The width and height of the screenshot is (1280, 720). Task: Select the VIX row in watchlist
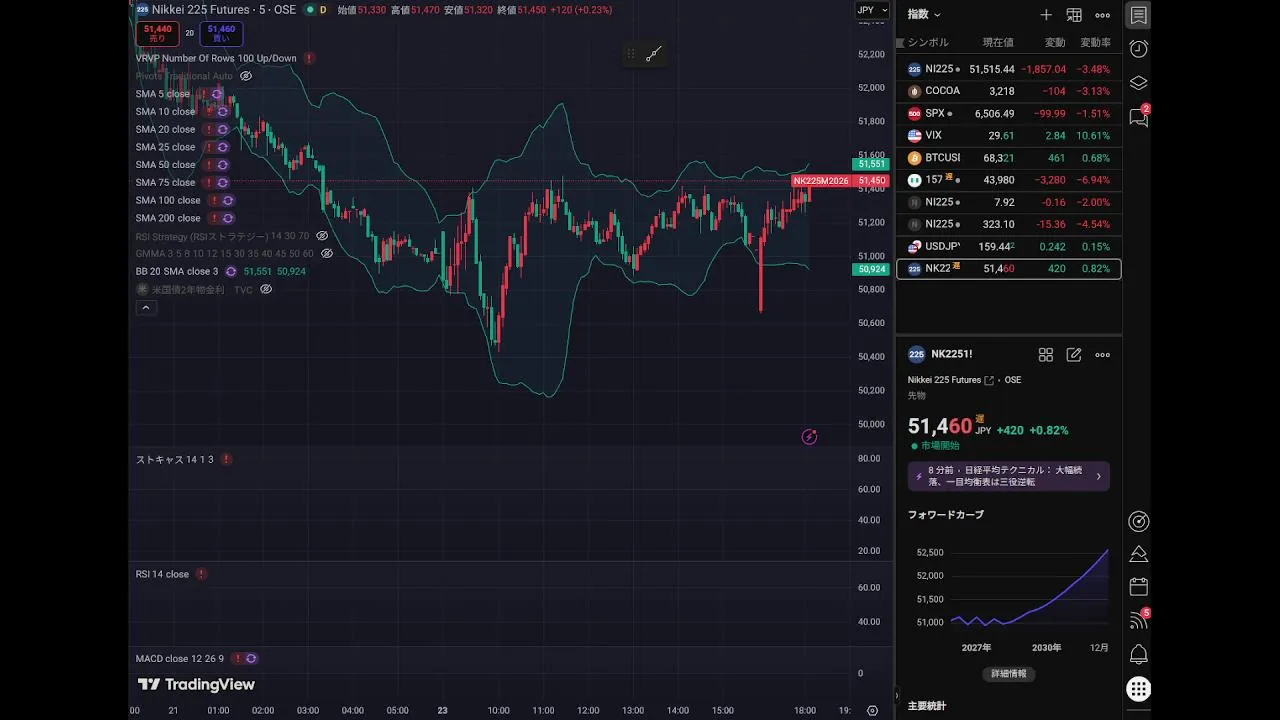(1008, 135)
